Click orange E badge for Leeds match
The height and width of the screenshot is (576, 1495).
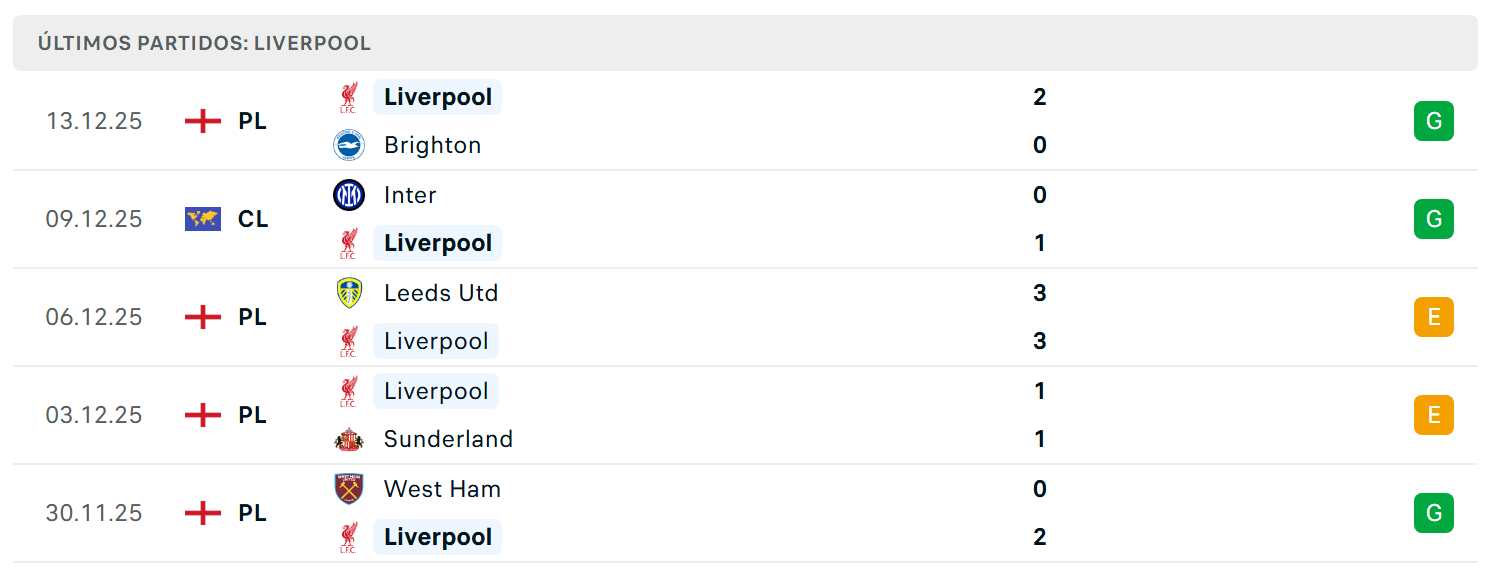[x=1433, y=317]
